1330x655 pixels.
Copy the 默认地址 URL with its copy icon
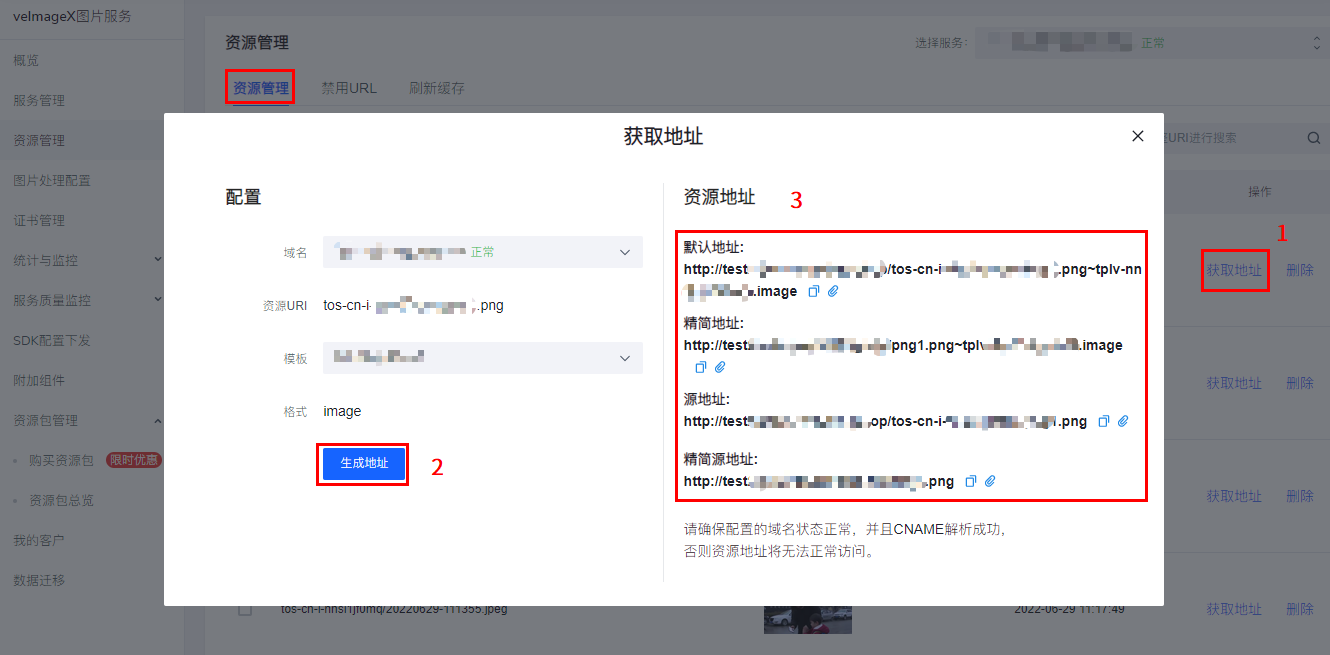click(813, 291)
